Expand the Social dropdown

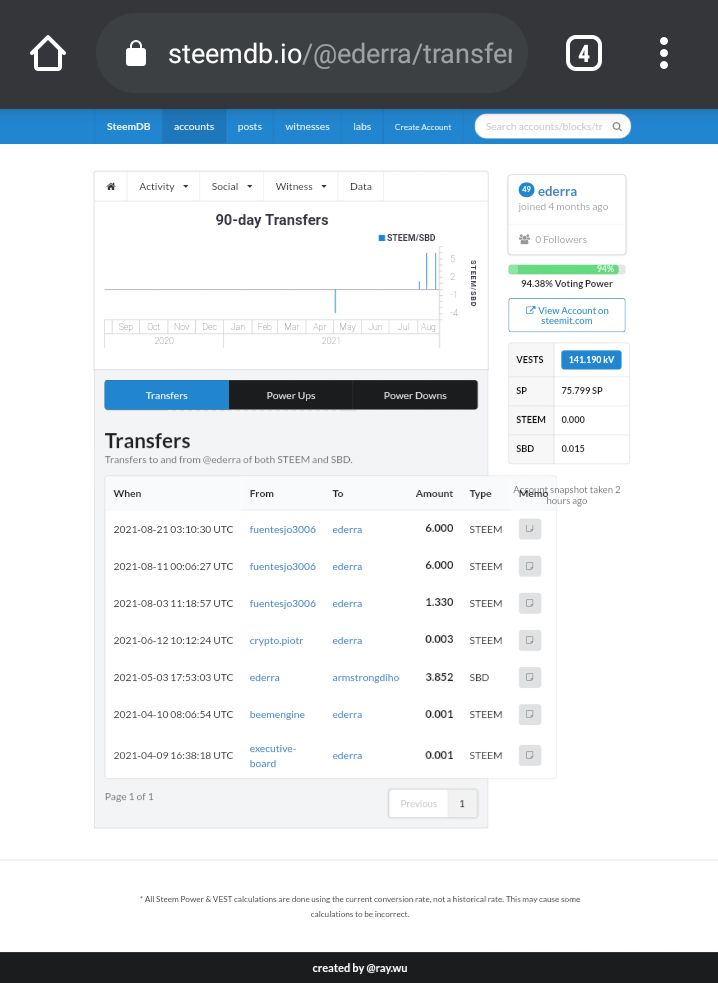click(231, 186)
